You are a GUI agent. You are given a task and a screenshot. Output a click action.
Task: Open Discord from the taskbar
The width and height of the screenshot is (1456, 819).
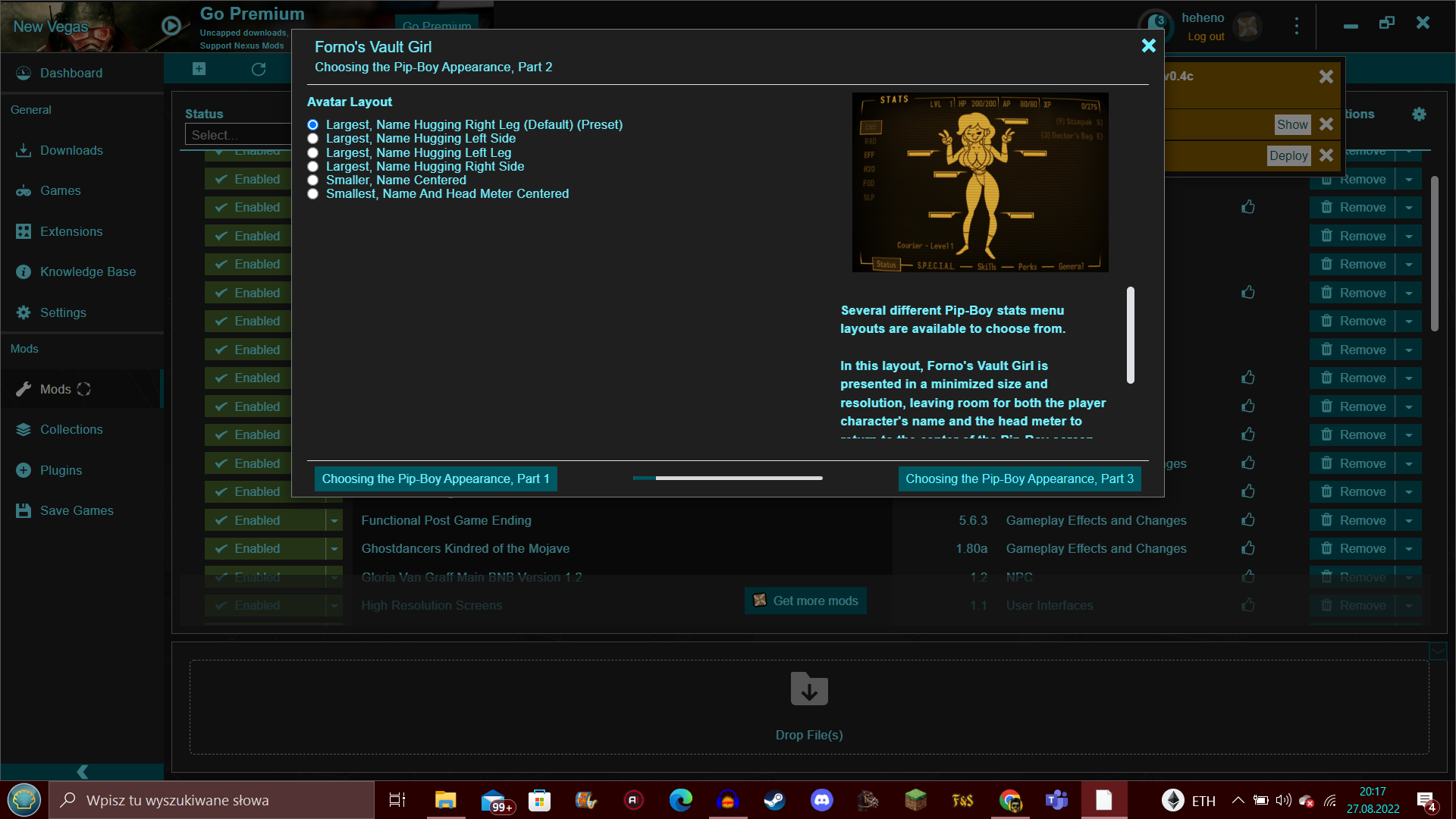pyautogui.click(x=821, y=800)
